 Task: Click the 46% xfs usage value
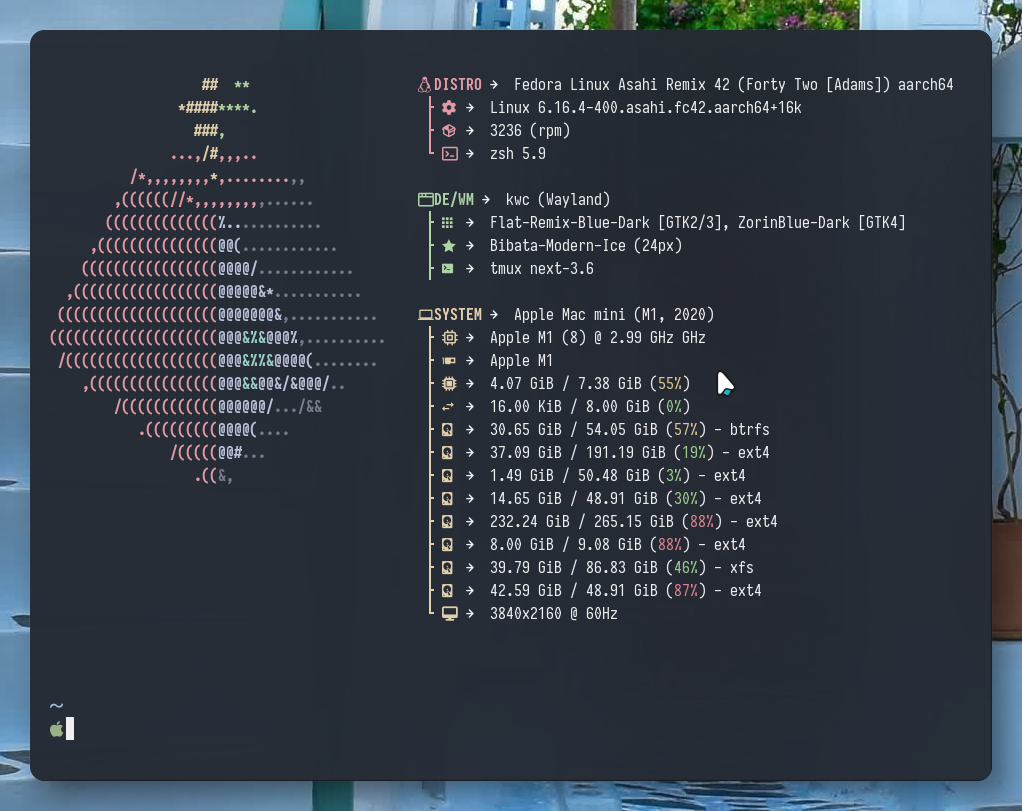685,568
